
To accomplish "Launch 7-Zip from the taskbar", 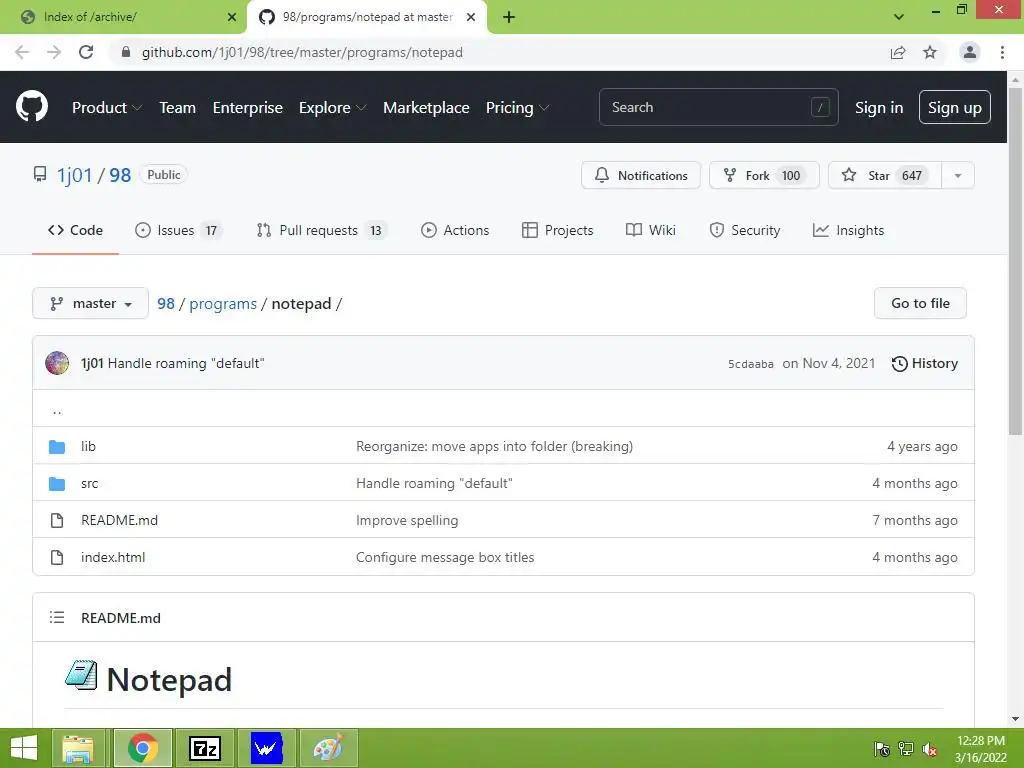I will tap(205, 748).
